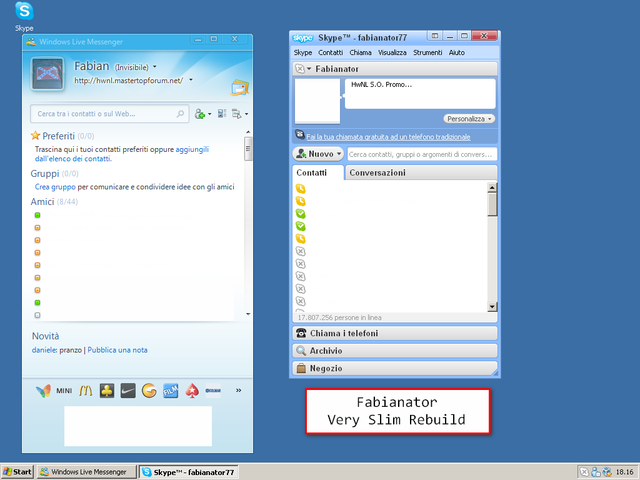Open the Negozio panel
This screenshot has height=480, width=640.
click(395, 368)
